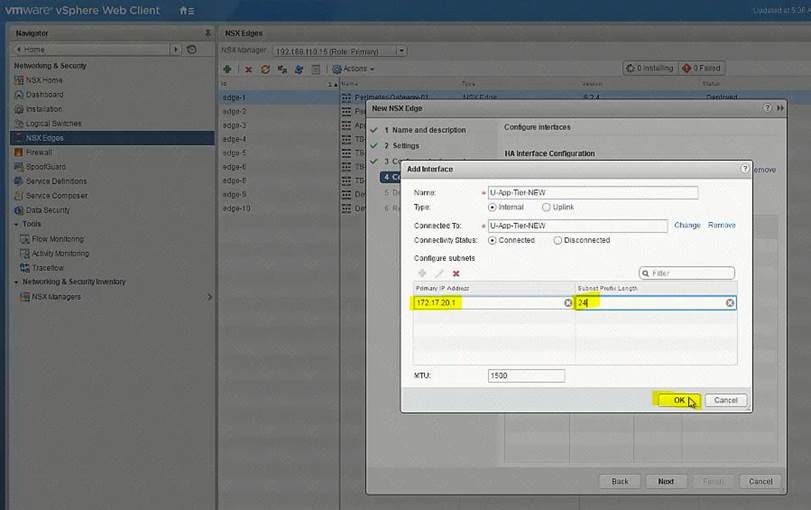Click the OK button
811x510 pixels.
click(x=678, y=400)
